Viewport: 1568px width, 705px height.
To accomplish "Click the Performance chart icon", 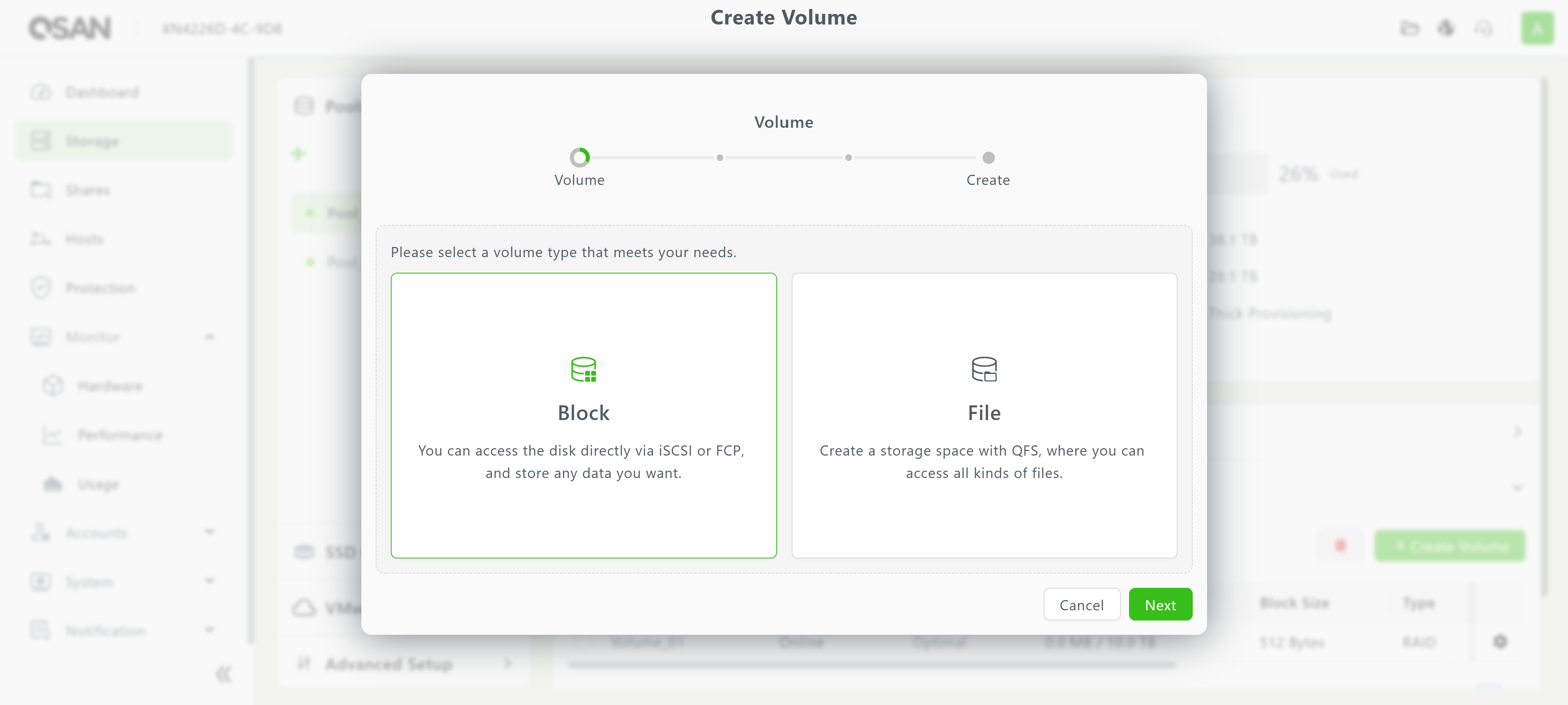I will (x=53, y=435).
